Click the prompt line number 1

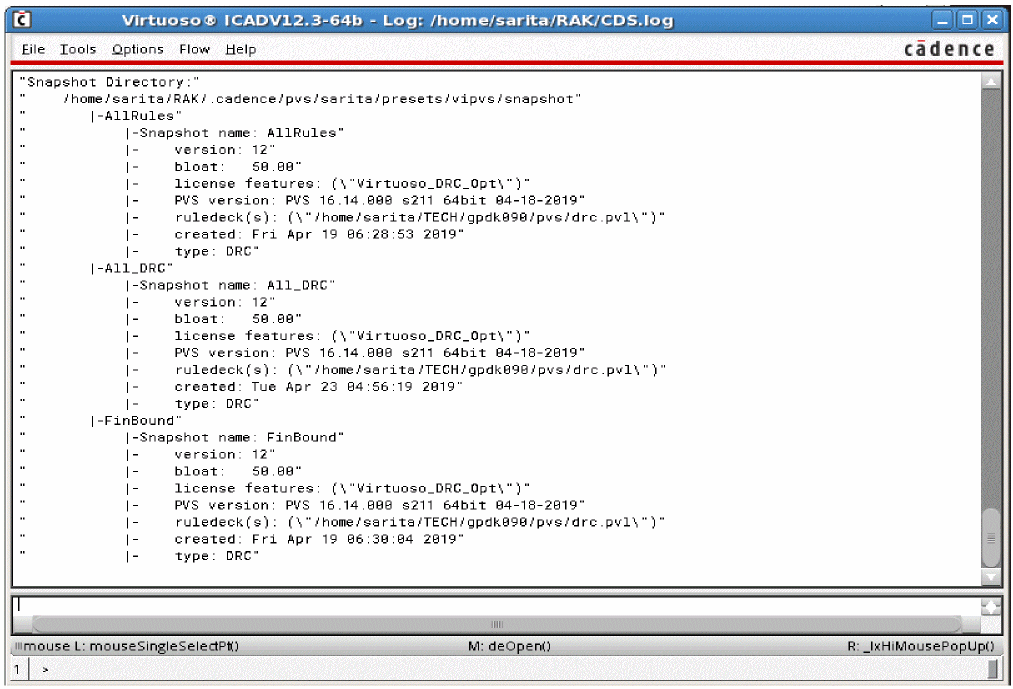17,670
